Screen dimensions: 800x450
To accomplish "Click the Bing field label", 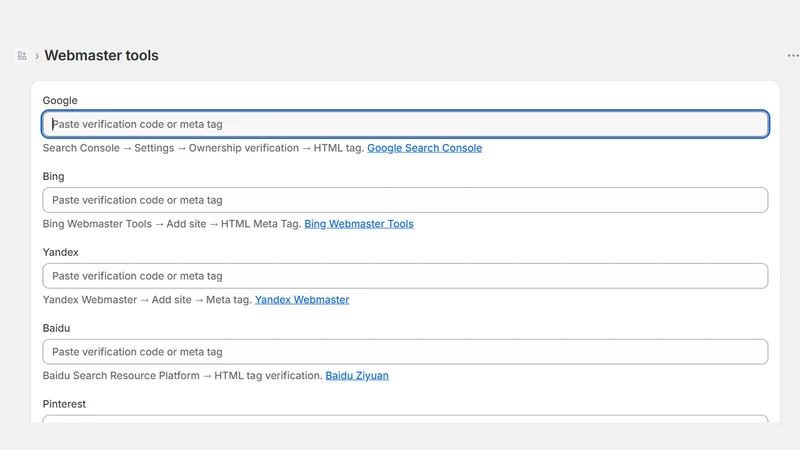I will tap(54, 177).
